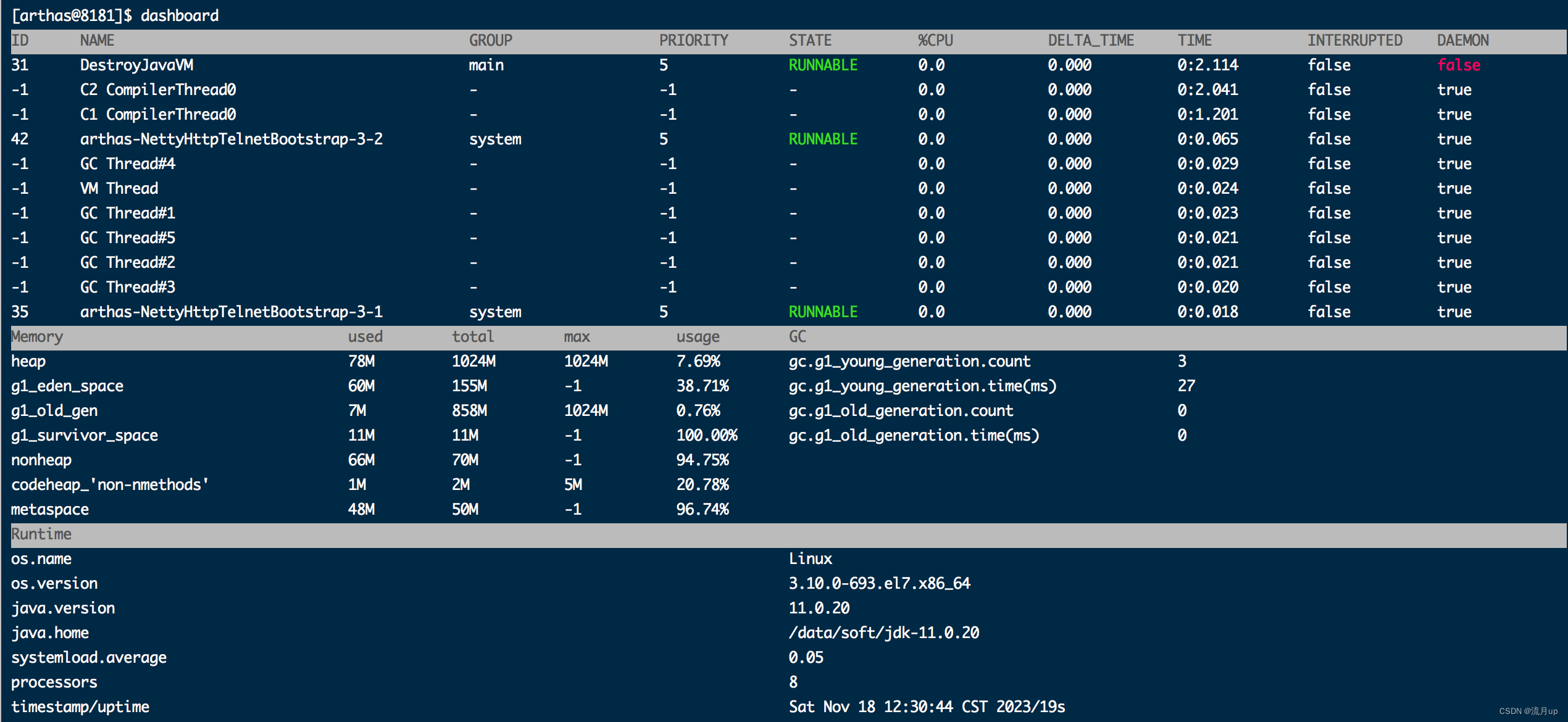Click the timestamp/uptime label

80,707
